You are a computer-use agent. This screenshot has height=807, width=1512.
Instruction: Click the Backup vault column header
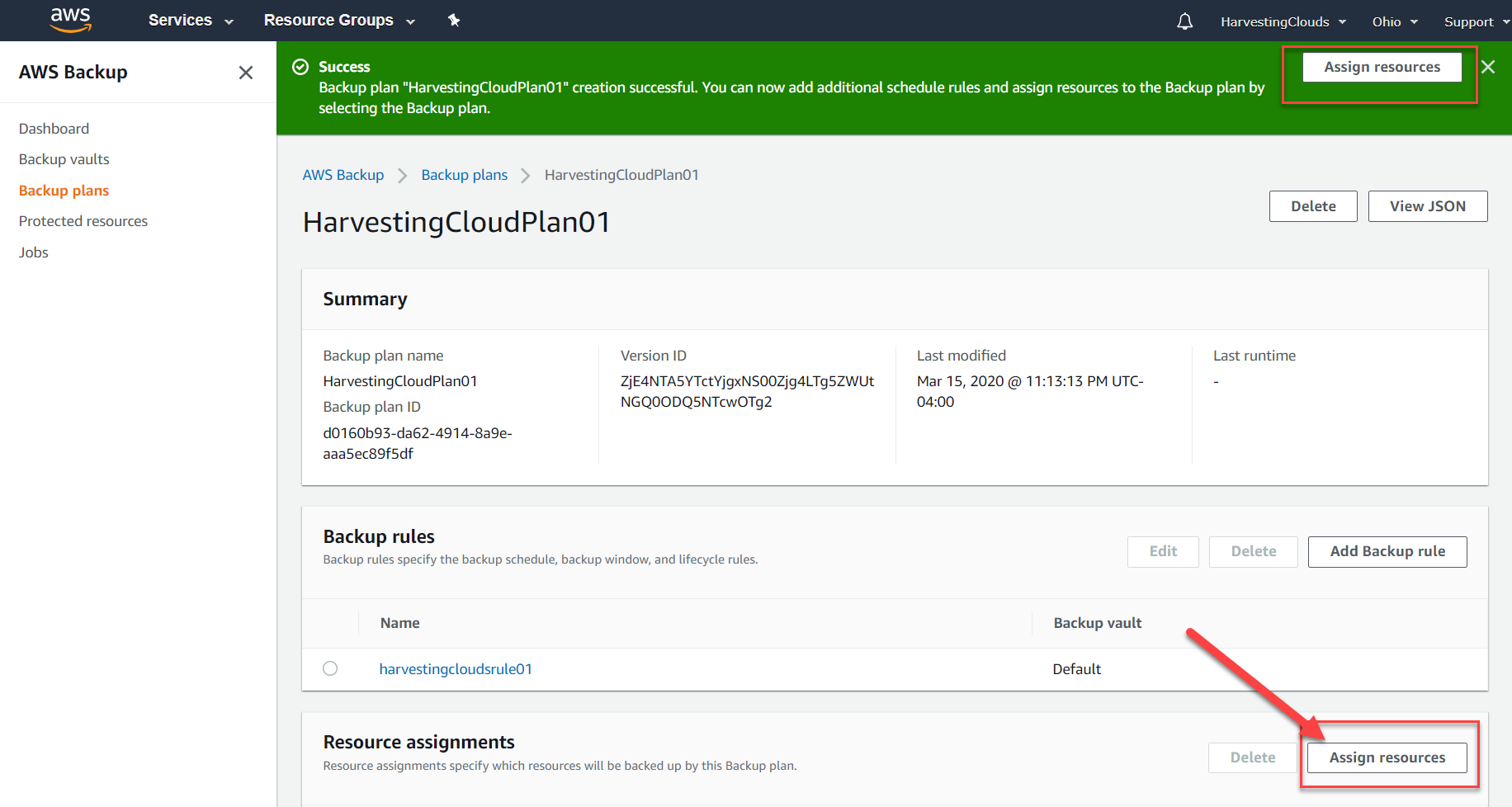click(x=1098, y=623)
